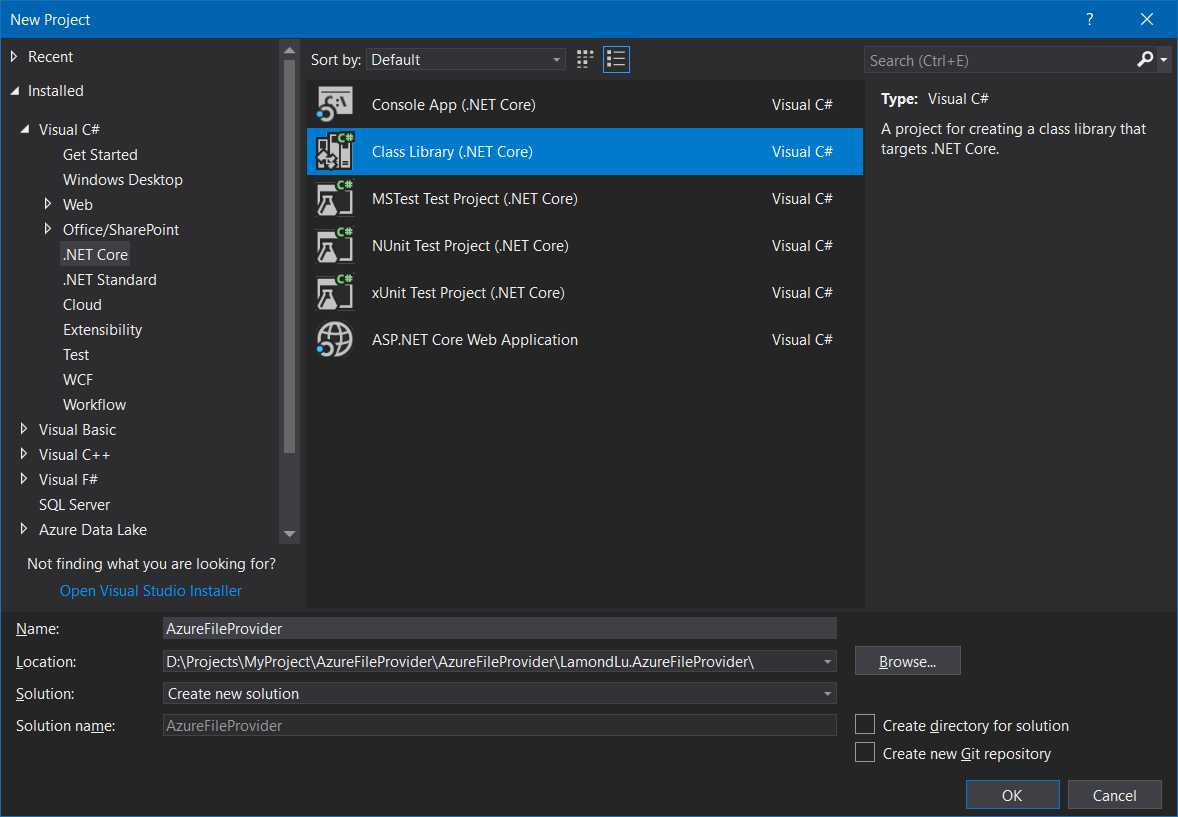Click the category tree scrollbar thumb
Viewport: 1178px width, 817px height.
click(x=289, y=256)
